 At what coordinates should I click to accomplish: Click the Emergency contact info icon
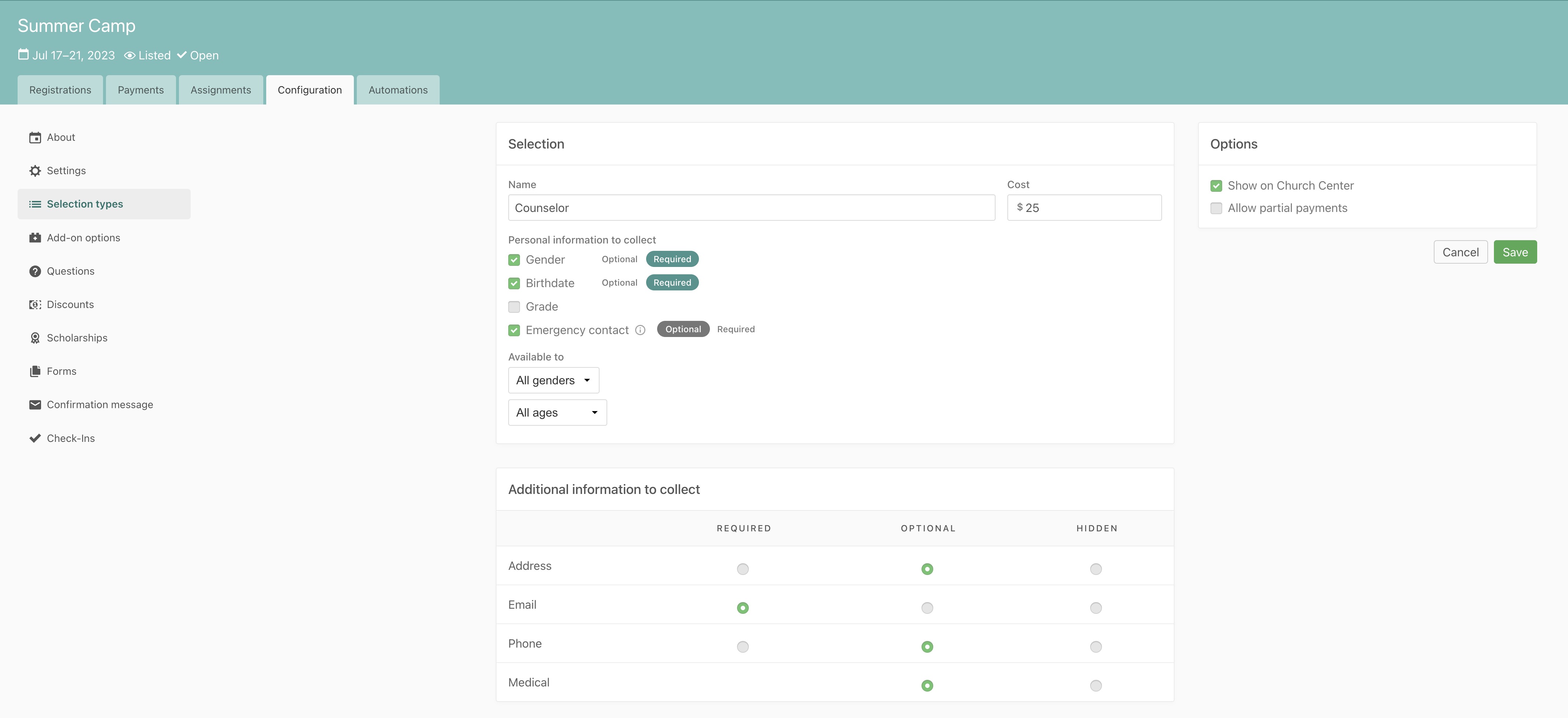[640, 330]
